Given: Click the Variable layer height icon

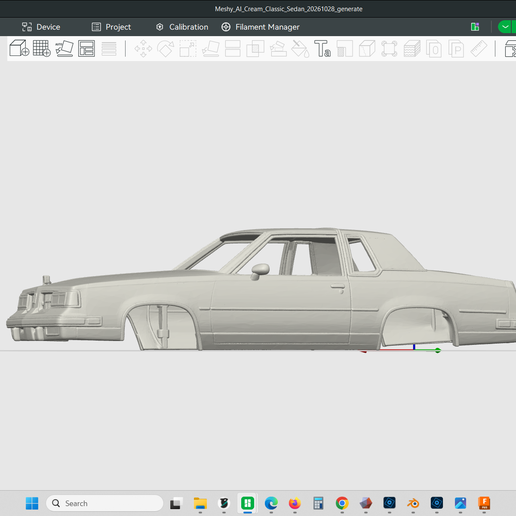Looking at the screenshot, I should point(109,49).
